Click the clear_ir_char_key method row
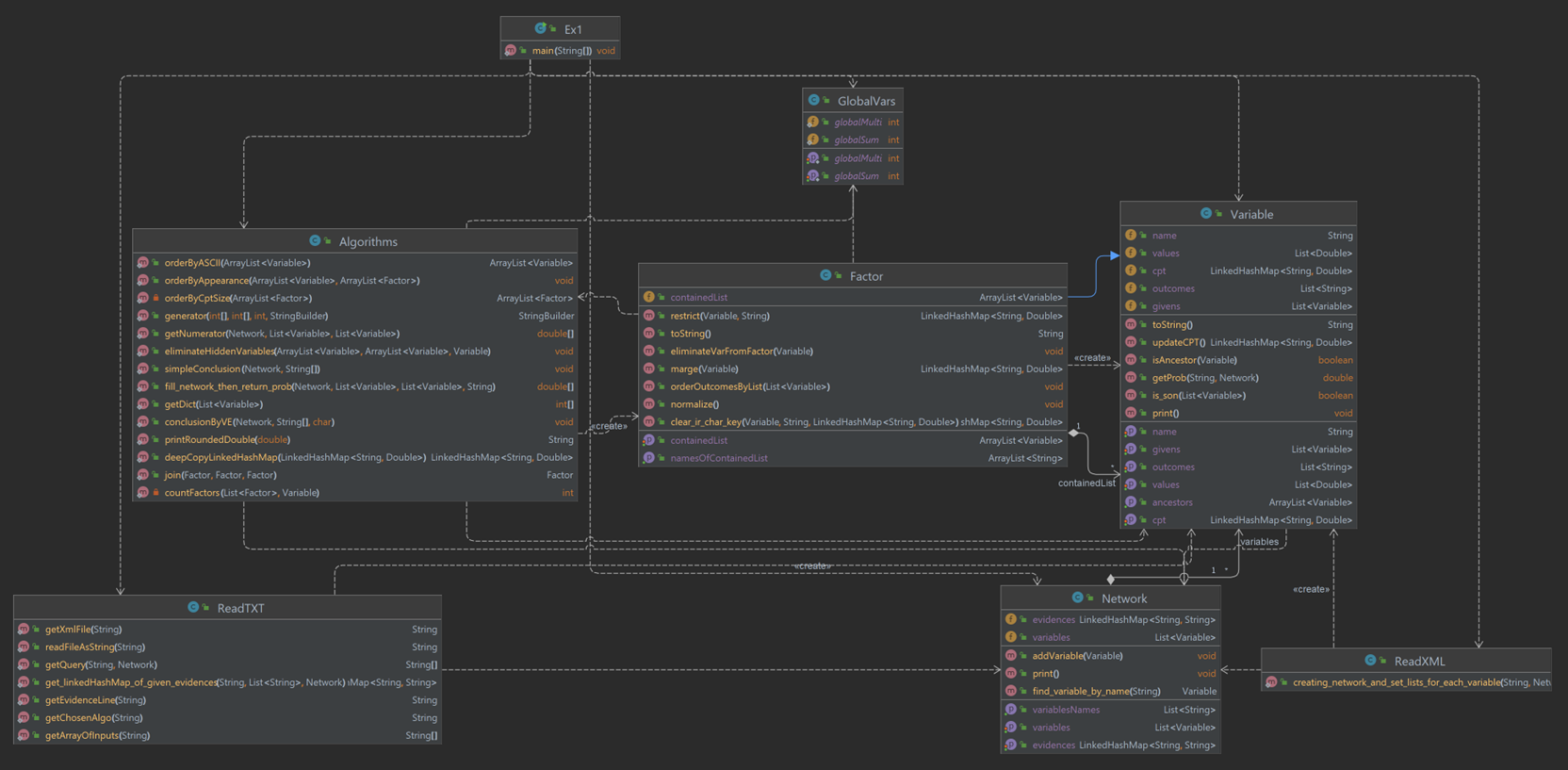This screenshot has height=770, width=1568. (x=853, y=422)
